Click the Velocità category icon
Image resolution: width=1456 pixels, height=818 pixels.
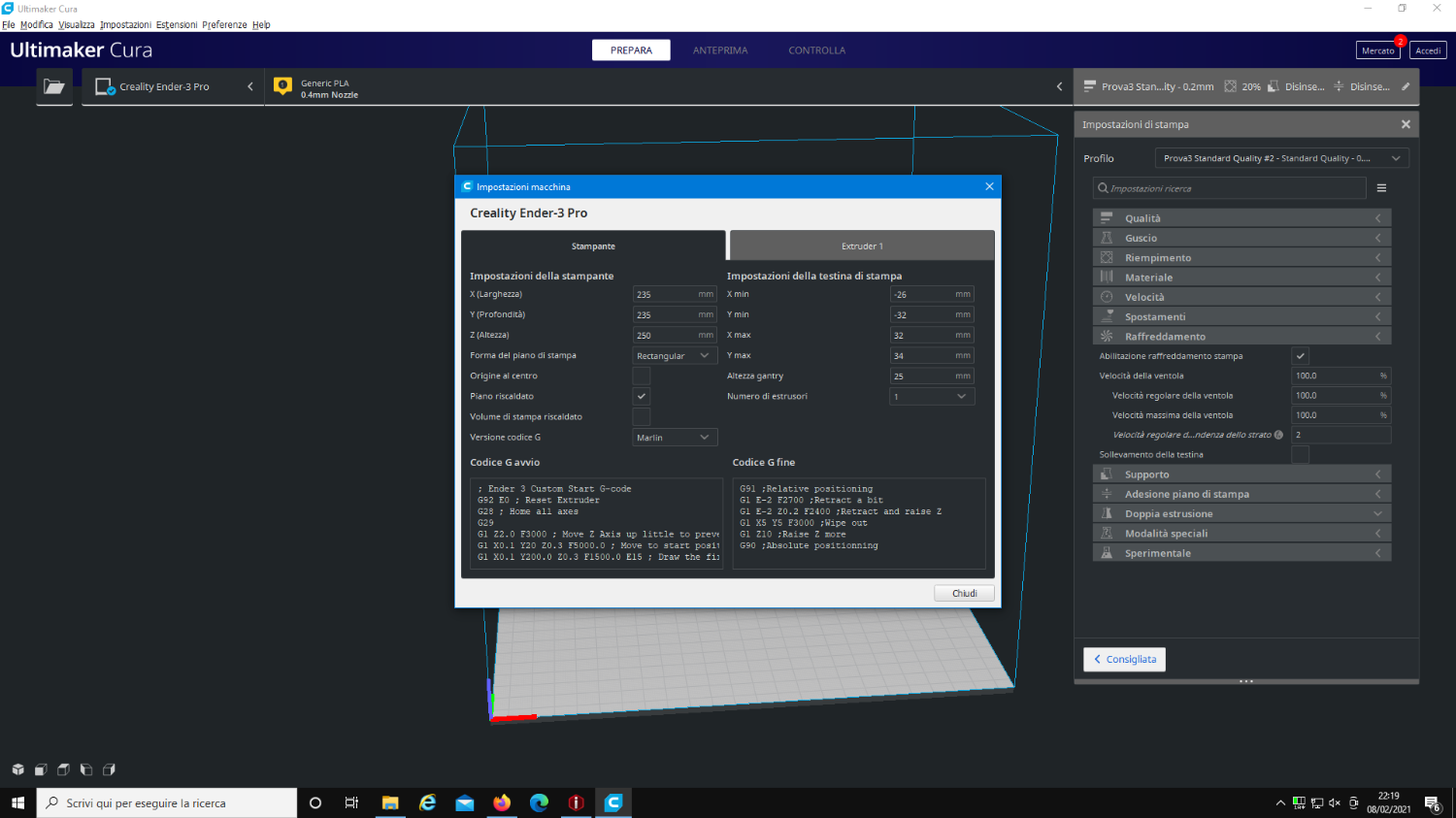pyautogui.click(x=1107, y=297)
